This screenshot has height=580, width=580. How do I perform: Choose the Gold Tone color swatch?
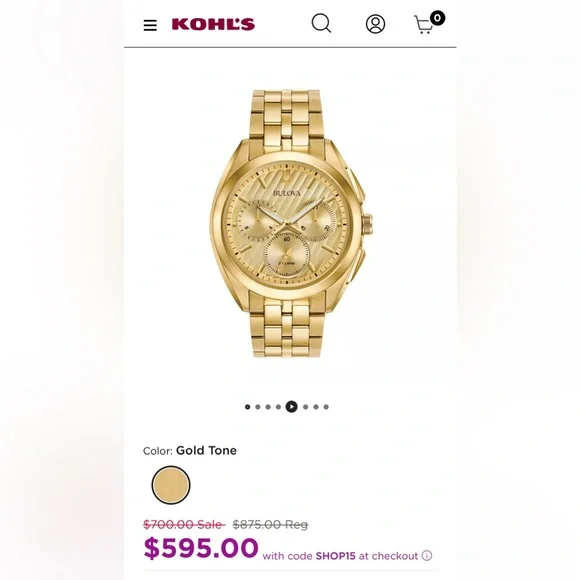pos(171,485)
